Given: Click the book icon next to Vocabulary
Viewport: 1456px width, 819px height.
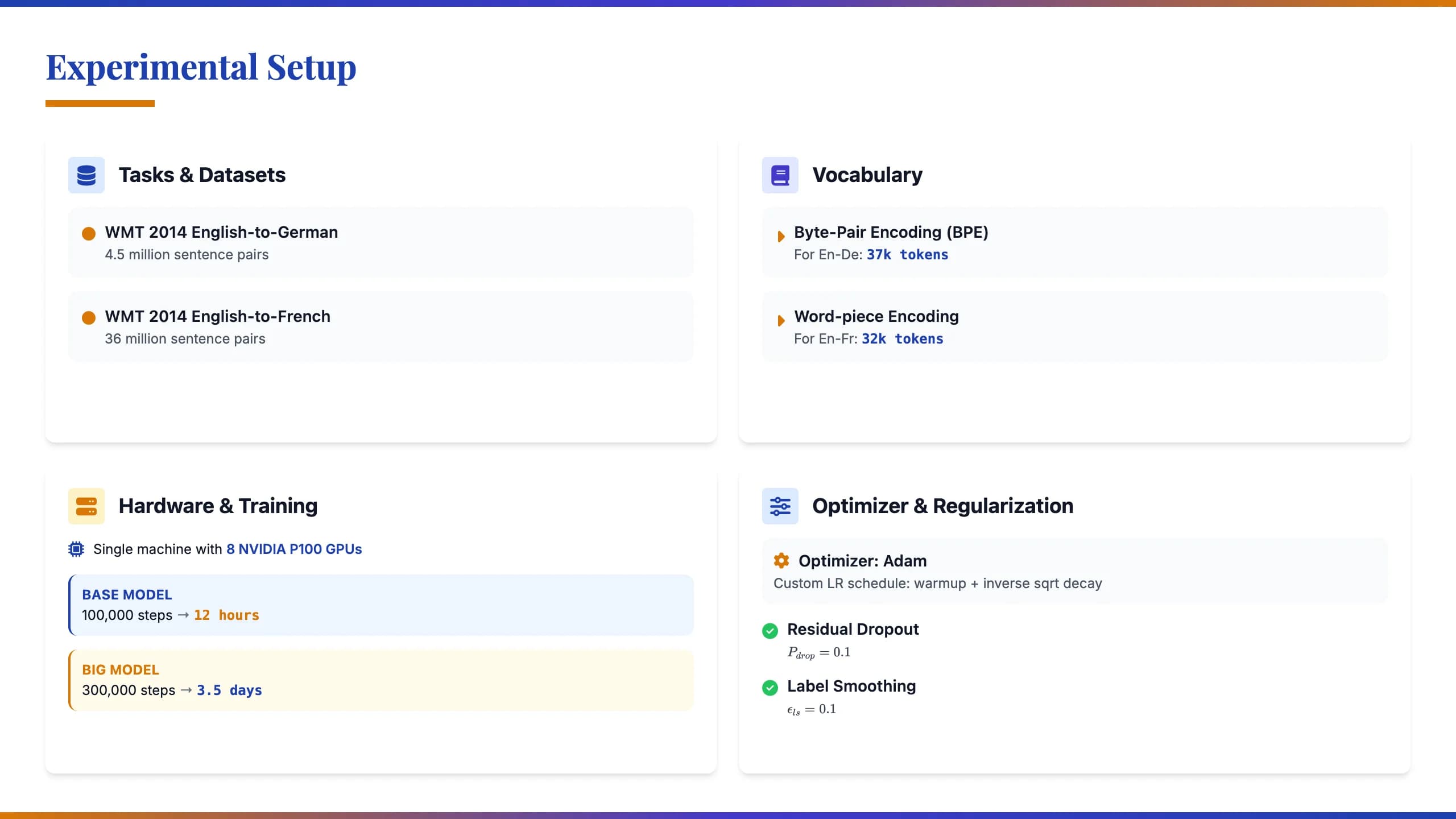Looking at the screenshot, I should 780,175.
